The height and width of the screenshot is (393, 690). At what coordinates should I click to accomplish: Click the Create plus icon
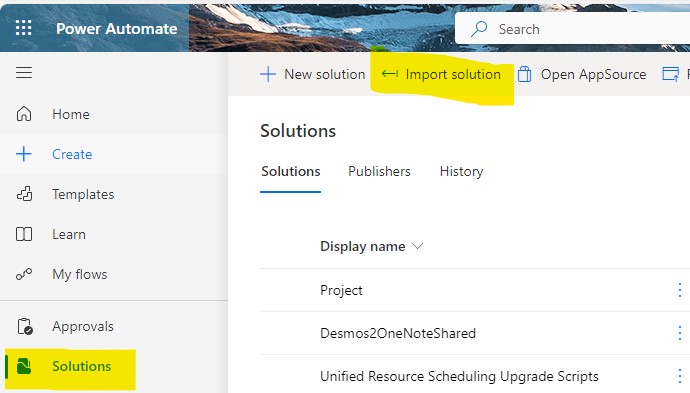(24, 154)
